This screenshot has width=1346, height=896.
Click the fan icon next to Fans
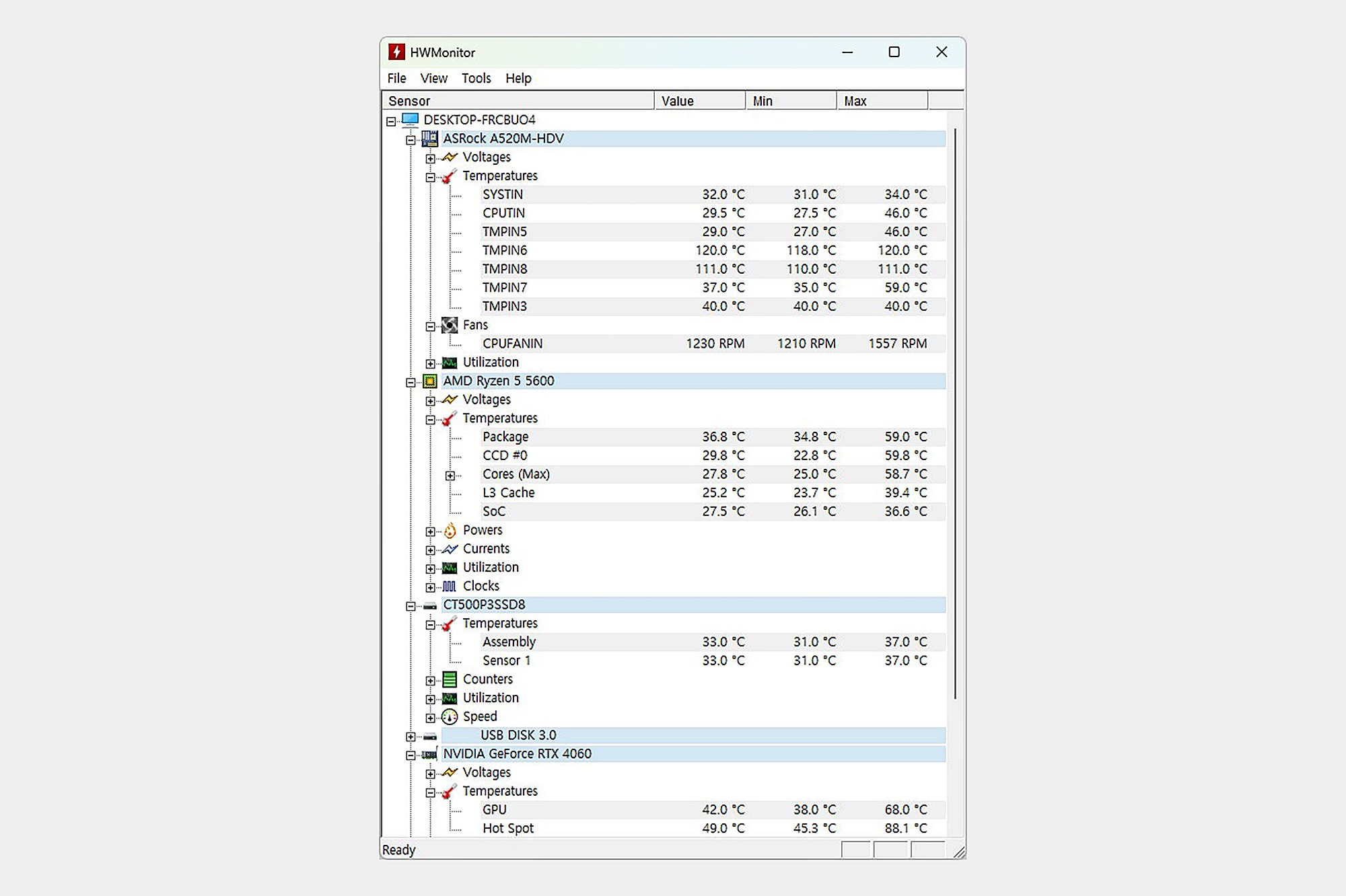coord(450,326)
